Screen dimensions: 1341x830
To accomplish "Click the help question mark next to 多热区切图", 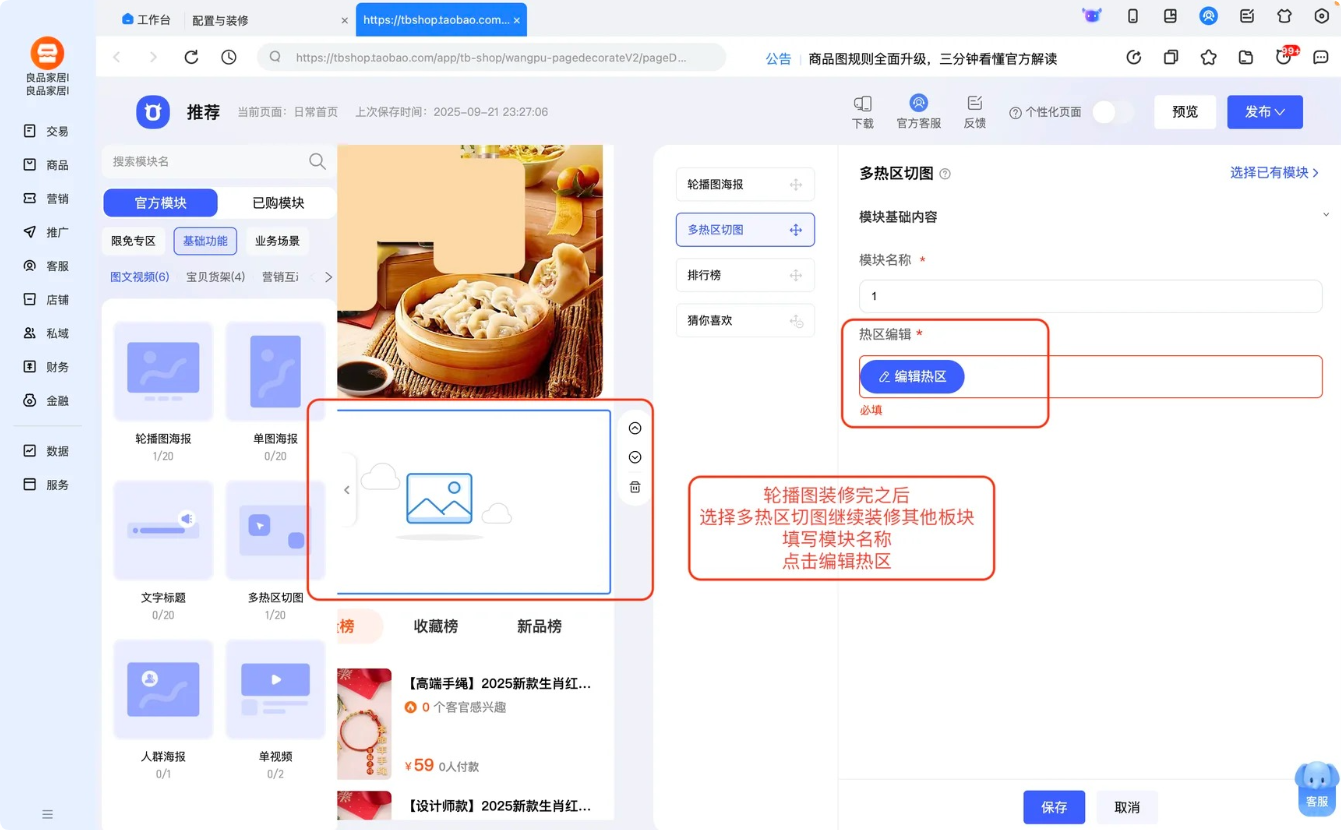I will [x=945, y=174].
